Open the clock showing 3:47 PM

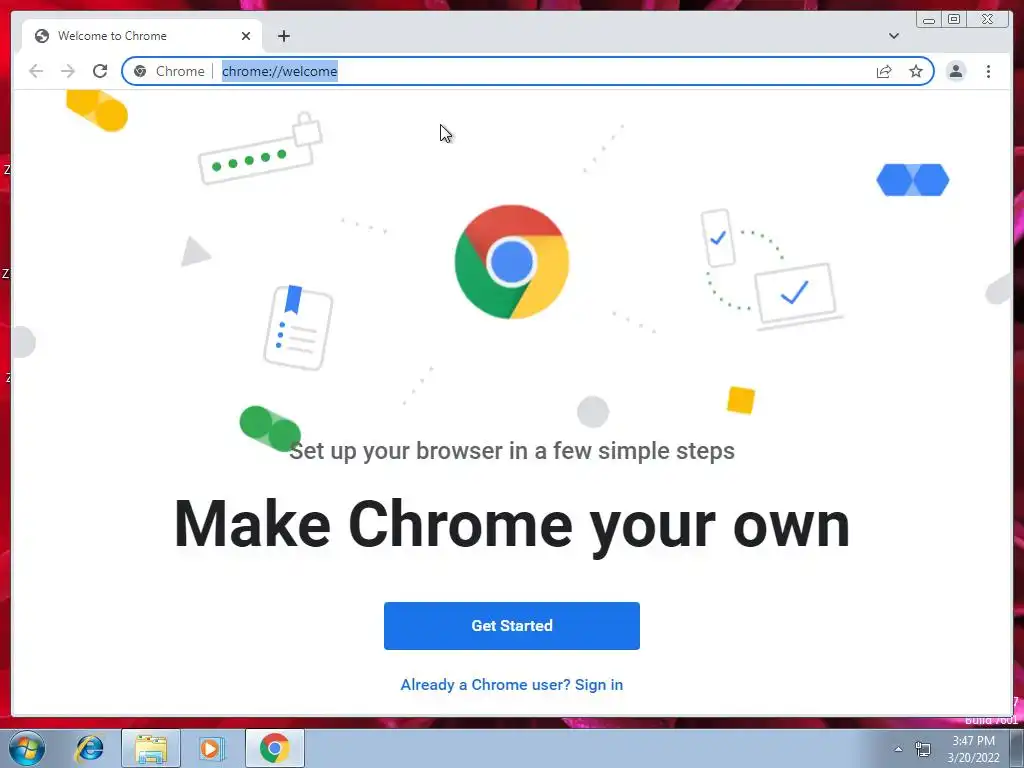[x=974, y=749]
